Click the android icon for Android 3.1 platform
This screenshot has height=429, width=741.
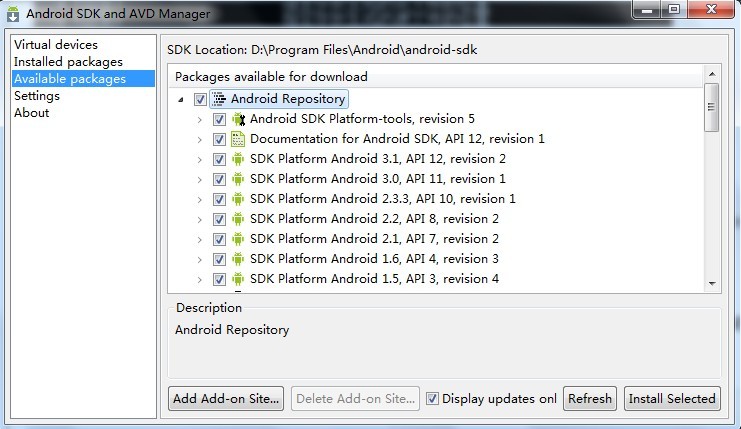(238, 159)
